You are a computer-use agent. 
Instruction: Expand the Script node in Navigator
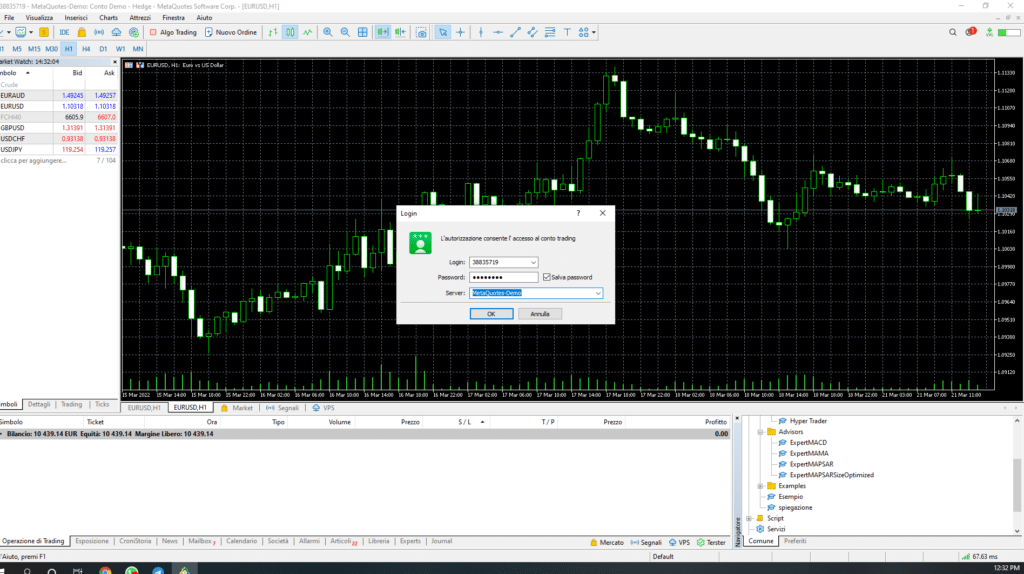749,518
